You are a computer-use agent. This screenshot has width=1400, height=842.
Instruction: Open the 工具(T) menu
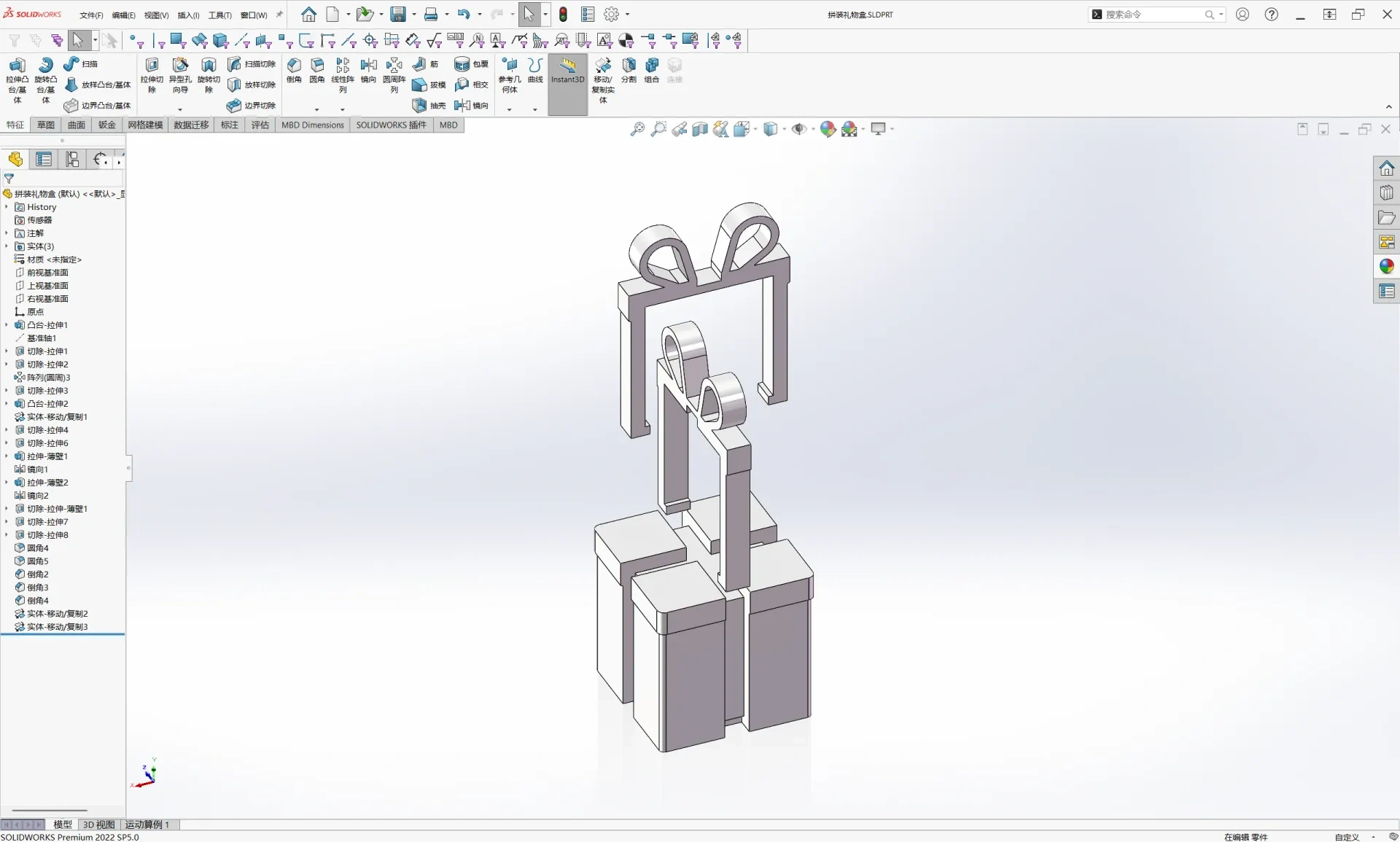(219, 15)
